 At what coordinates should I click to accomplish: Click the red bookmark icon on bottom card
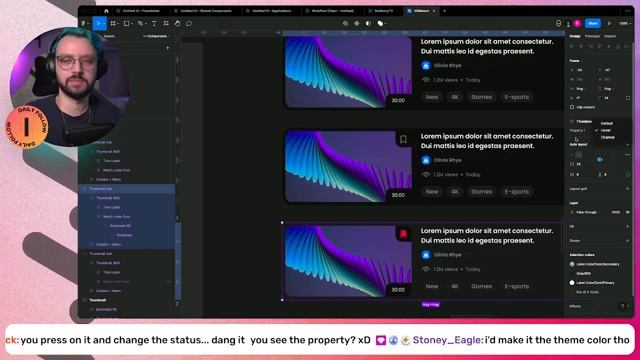click(x=403, y=234)
